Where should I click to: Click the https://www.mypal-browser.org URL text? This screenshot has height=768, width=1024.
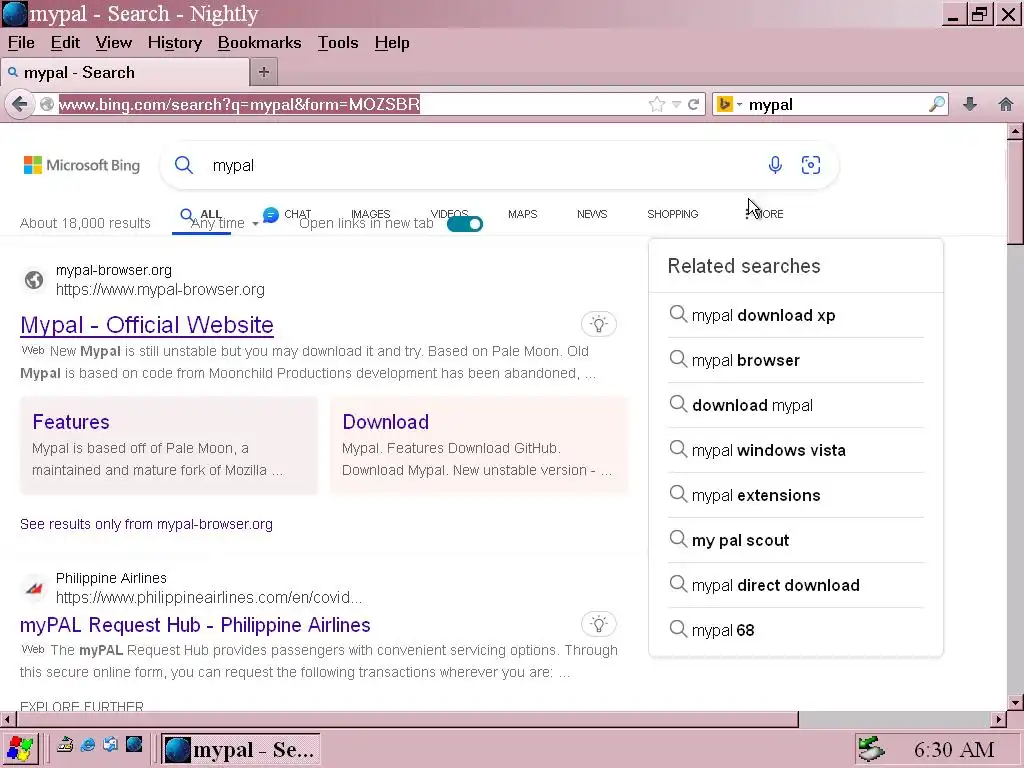coord(160,289)
